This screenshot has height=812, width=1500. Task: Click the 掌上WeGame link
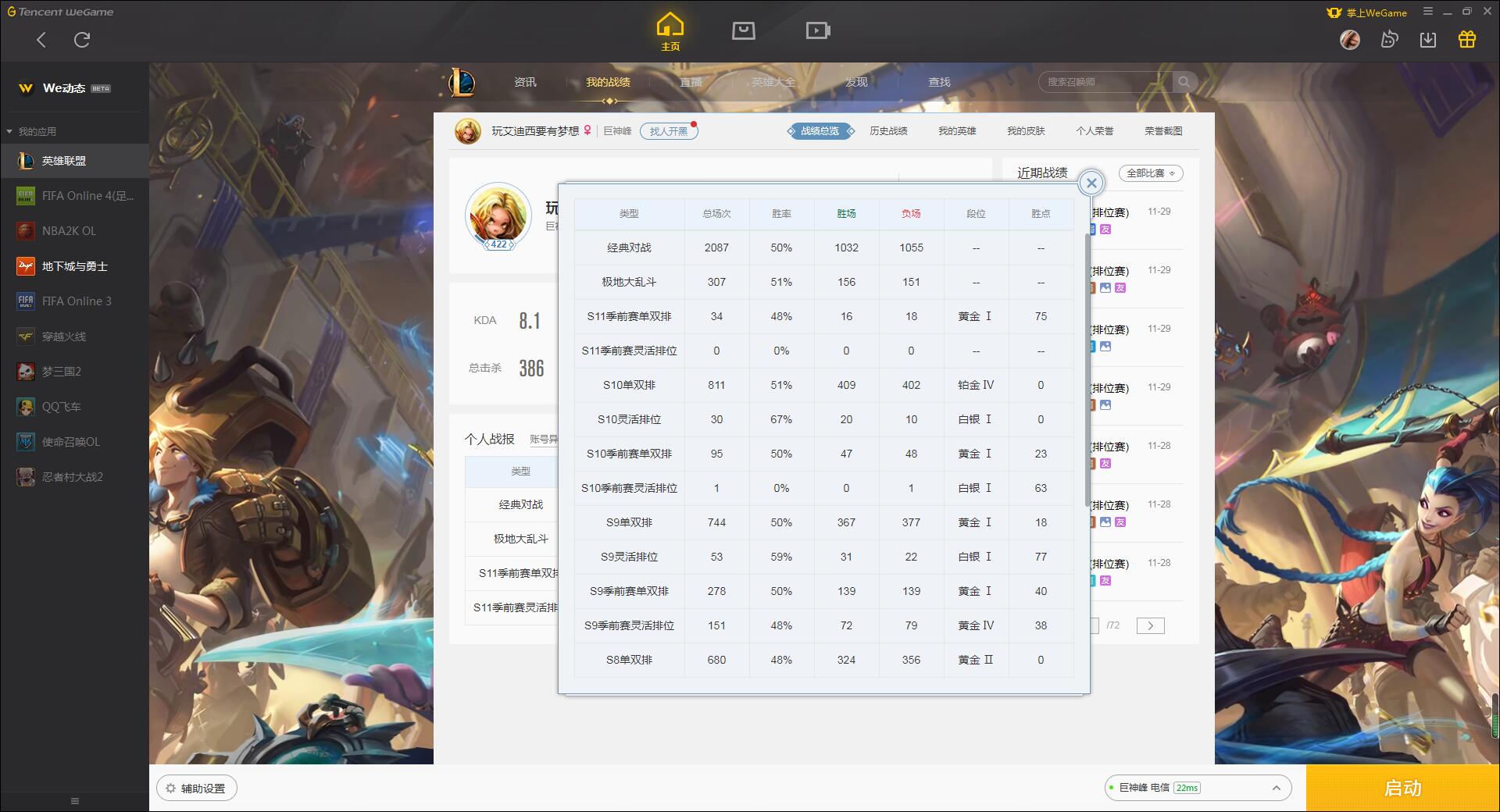pos(1367,12)
